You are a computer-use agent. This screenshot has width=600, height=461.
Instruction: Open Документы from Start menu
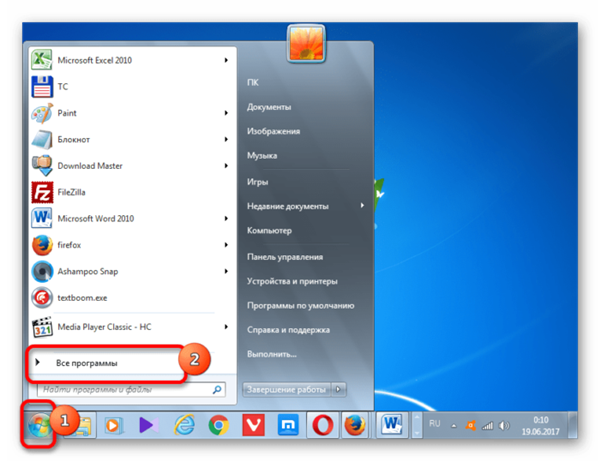coord(269,107)
